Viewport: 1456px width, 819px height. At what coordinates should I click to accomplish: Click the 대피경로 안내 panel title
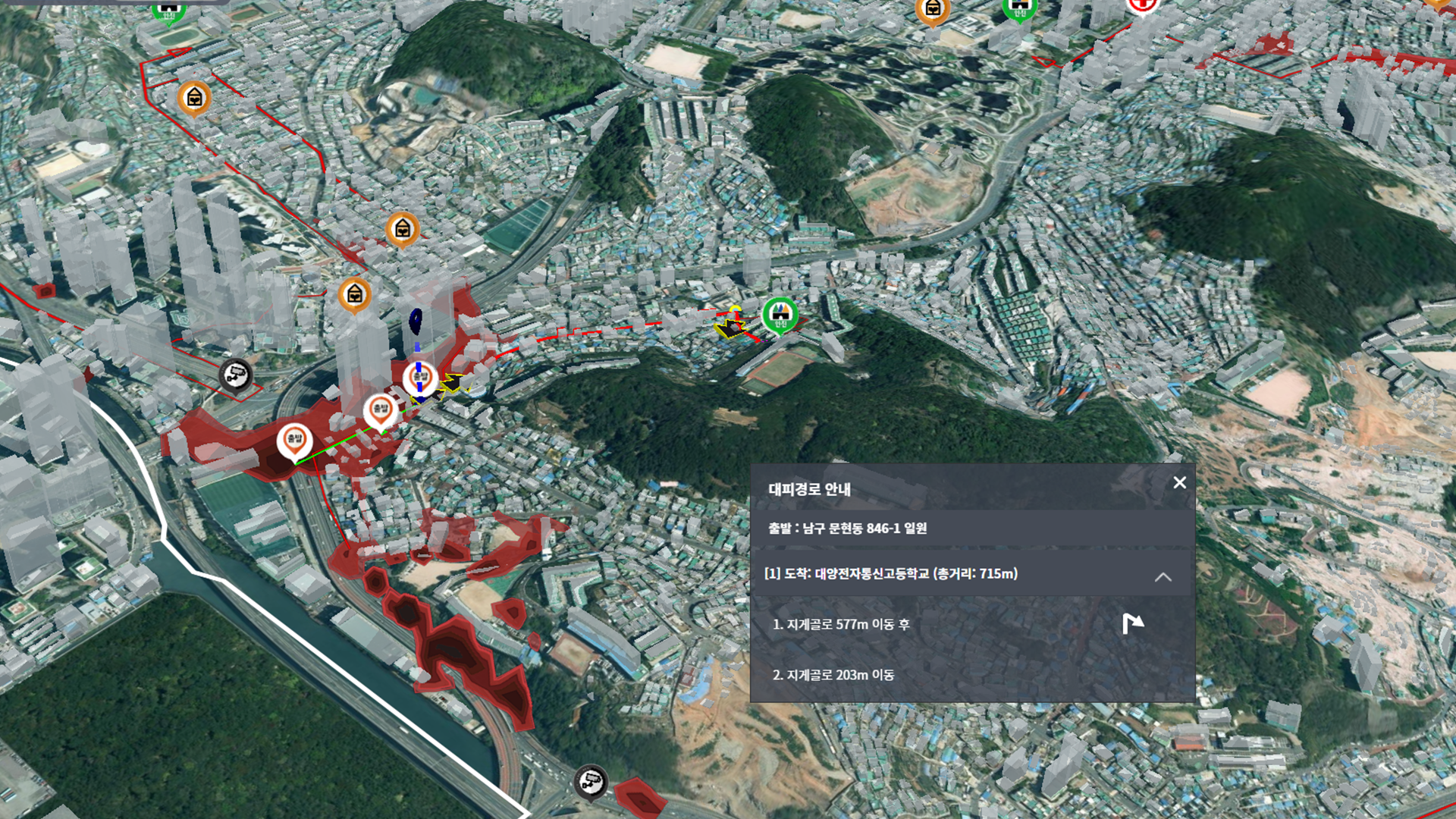tap(809, 489)
